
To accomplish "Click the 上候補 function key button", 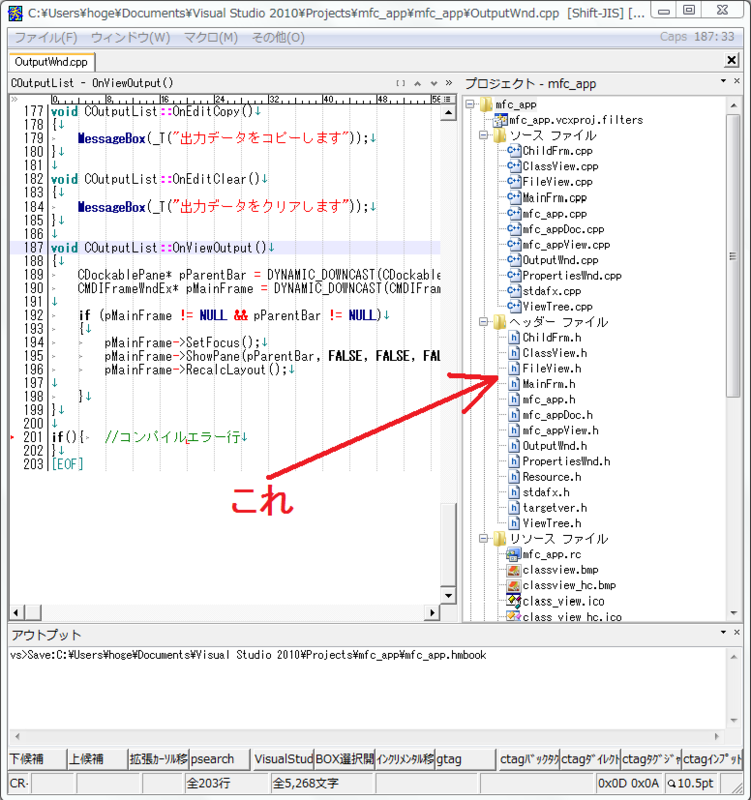I will [97, 759].
